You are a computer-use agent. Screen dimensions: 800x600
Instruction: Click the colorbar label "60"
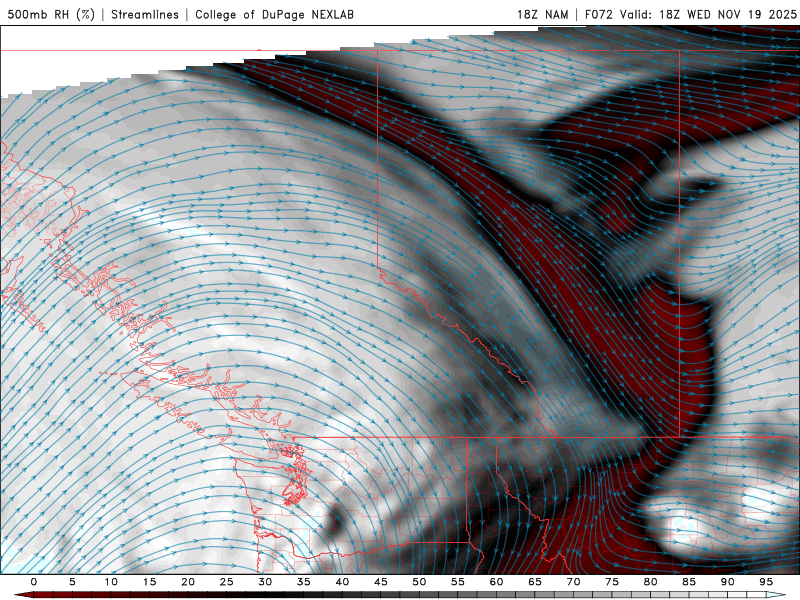[x=496, y=582]
